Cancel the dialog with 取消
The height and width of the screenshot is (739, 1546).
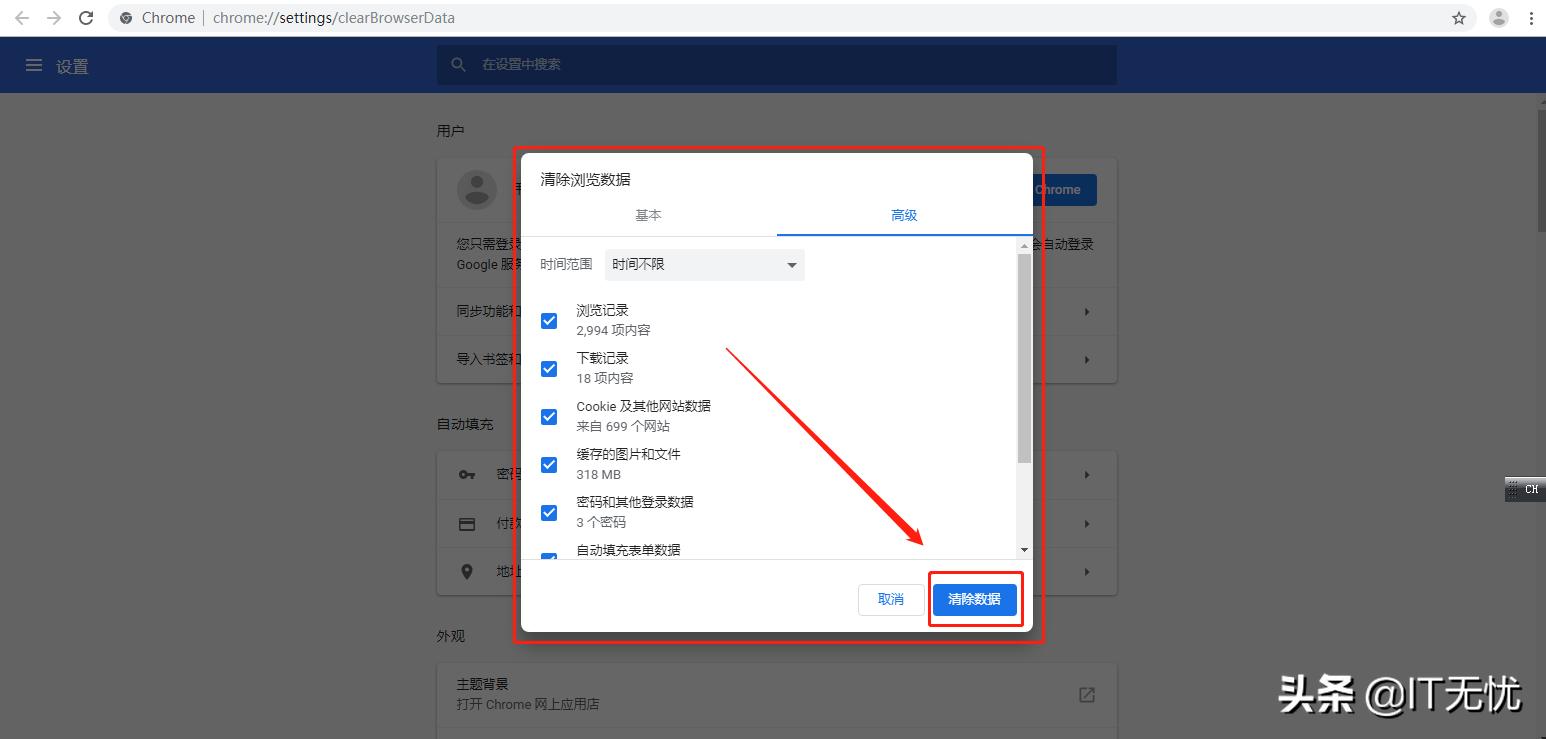(x=890, y=599)
